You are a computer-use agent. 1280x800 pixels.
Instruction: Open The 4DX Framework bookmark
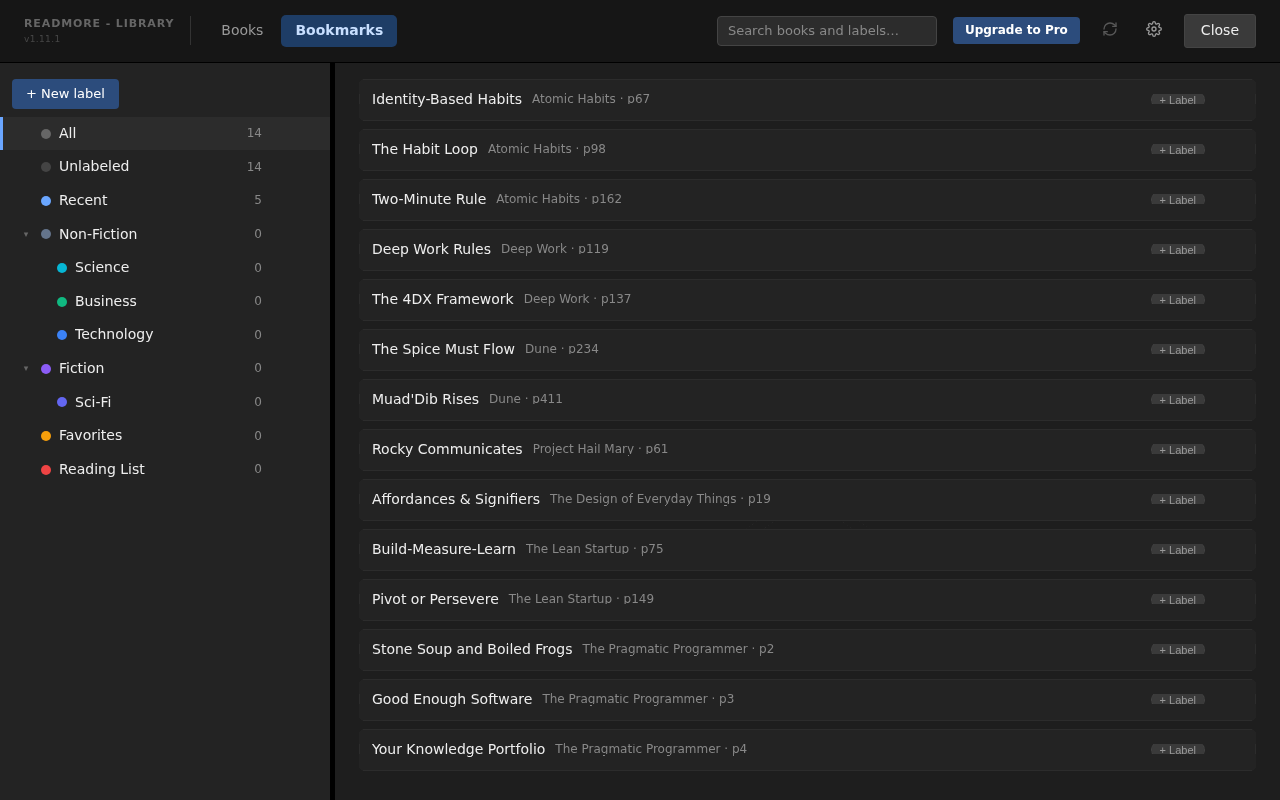[807, 300]
